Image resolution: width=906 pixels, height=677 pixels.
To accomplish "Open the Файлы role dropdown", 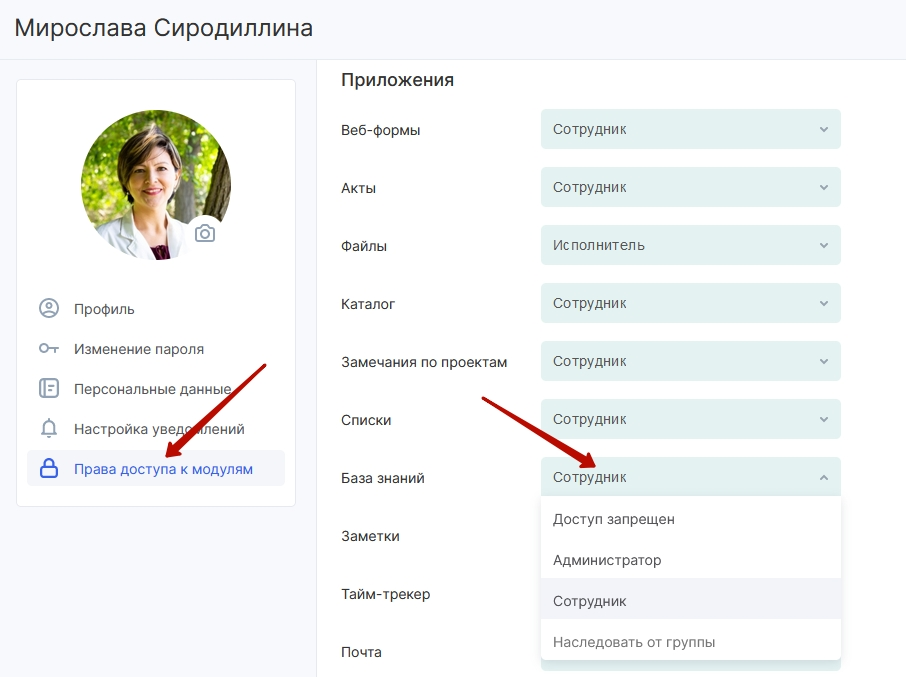I will (690, 245).
